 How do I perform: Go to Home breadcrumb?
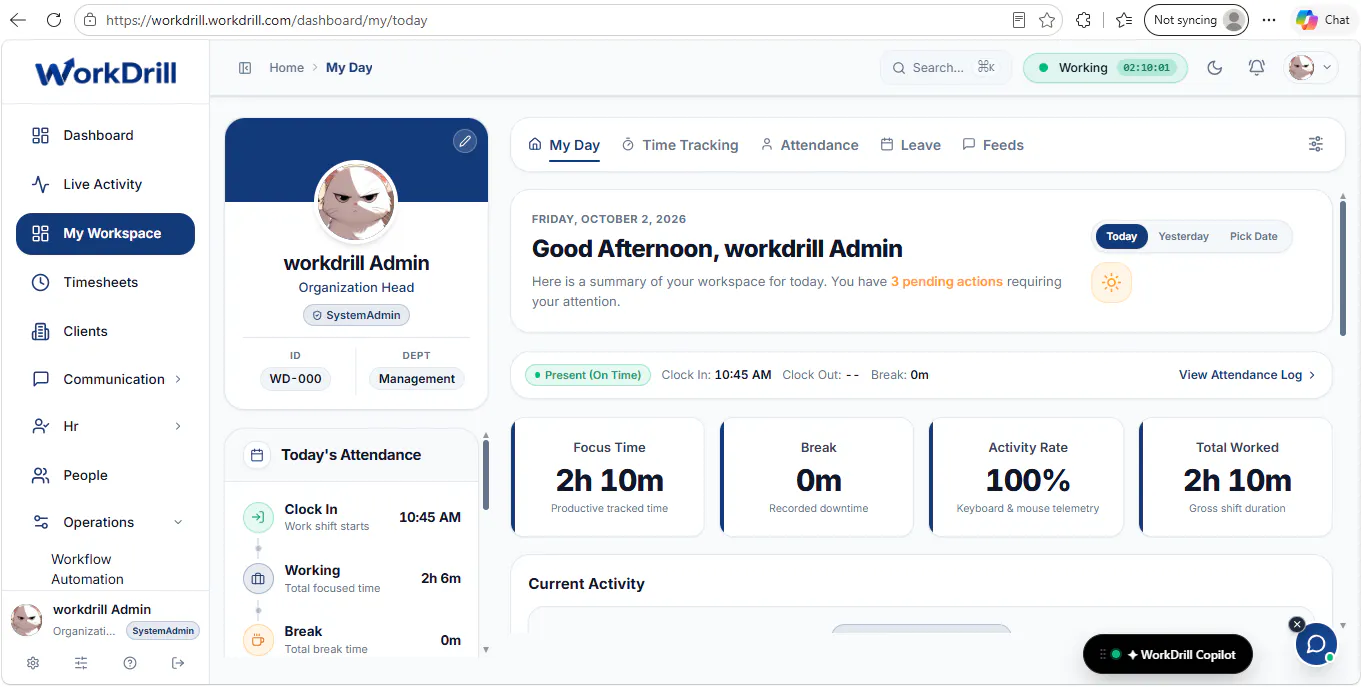tap(286, 68)
